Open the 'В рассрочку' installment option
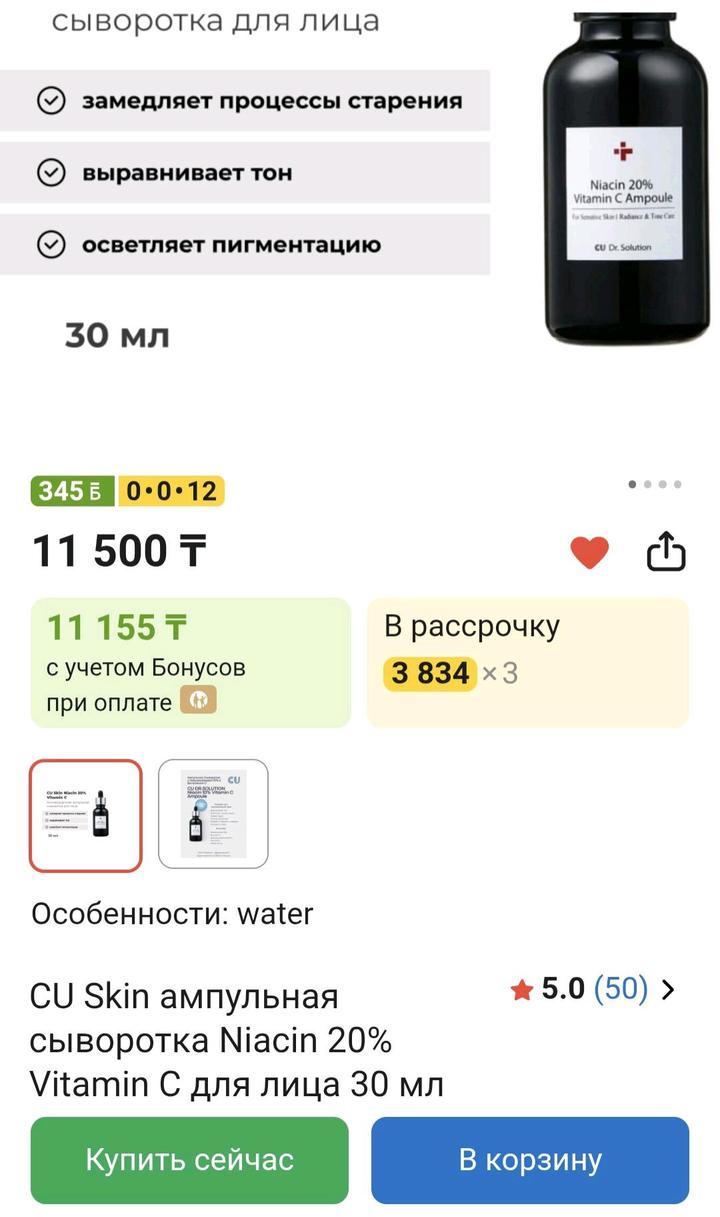 527,662
